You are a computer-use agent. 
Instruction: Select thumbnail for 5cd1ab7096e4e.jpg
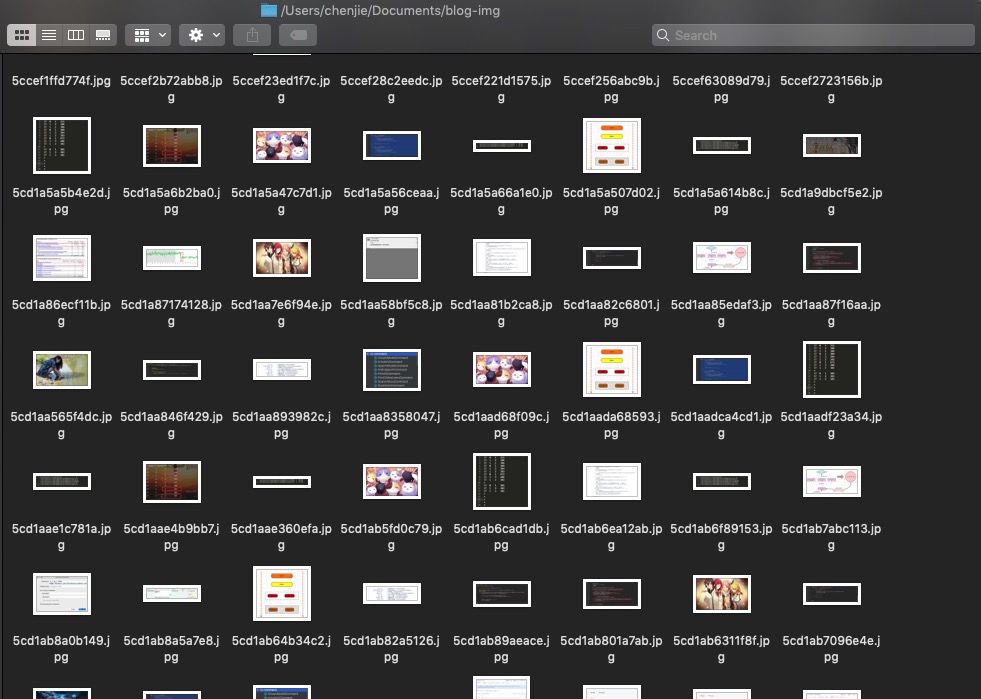pos(832,593)
